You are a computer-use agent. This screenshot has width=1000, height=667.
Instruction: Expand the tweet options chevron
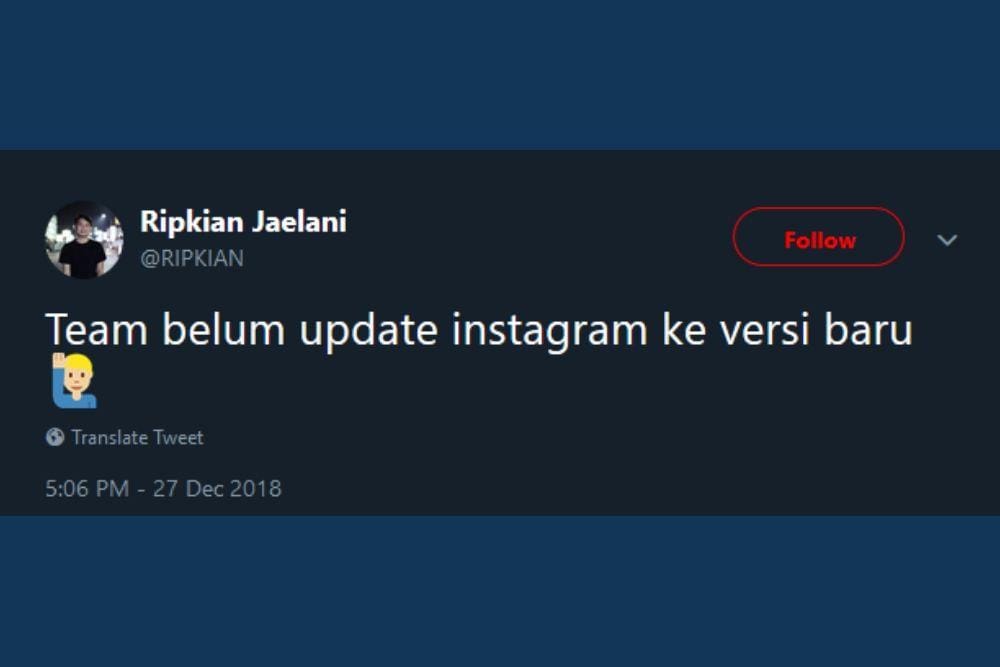pyautogui.click(x=947, y=240)
